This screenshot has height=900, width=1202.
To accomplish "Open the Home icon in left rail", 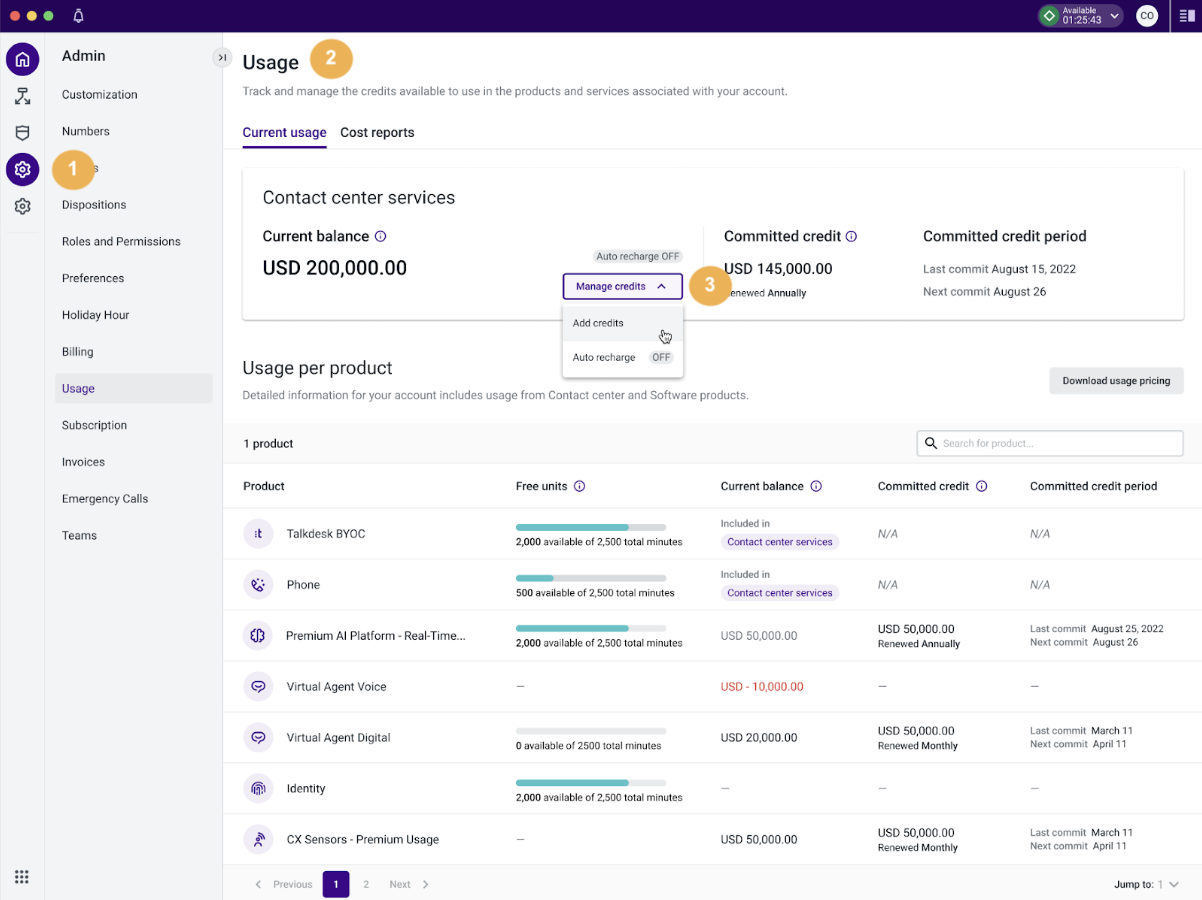I will (x=22, y=59).
